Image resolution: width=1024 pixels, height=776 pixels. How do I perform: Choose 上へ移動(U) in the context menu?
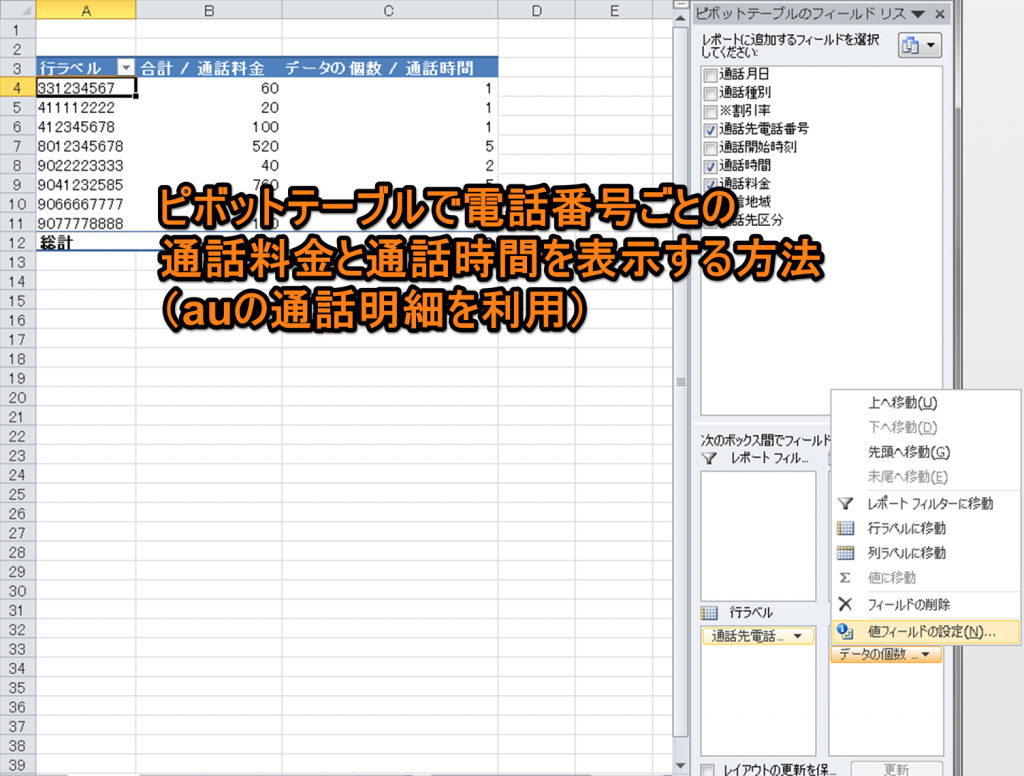point(926,402)
